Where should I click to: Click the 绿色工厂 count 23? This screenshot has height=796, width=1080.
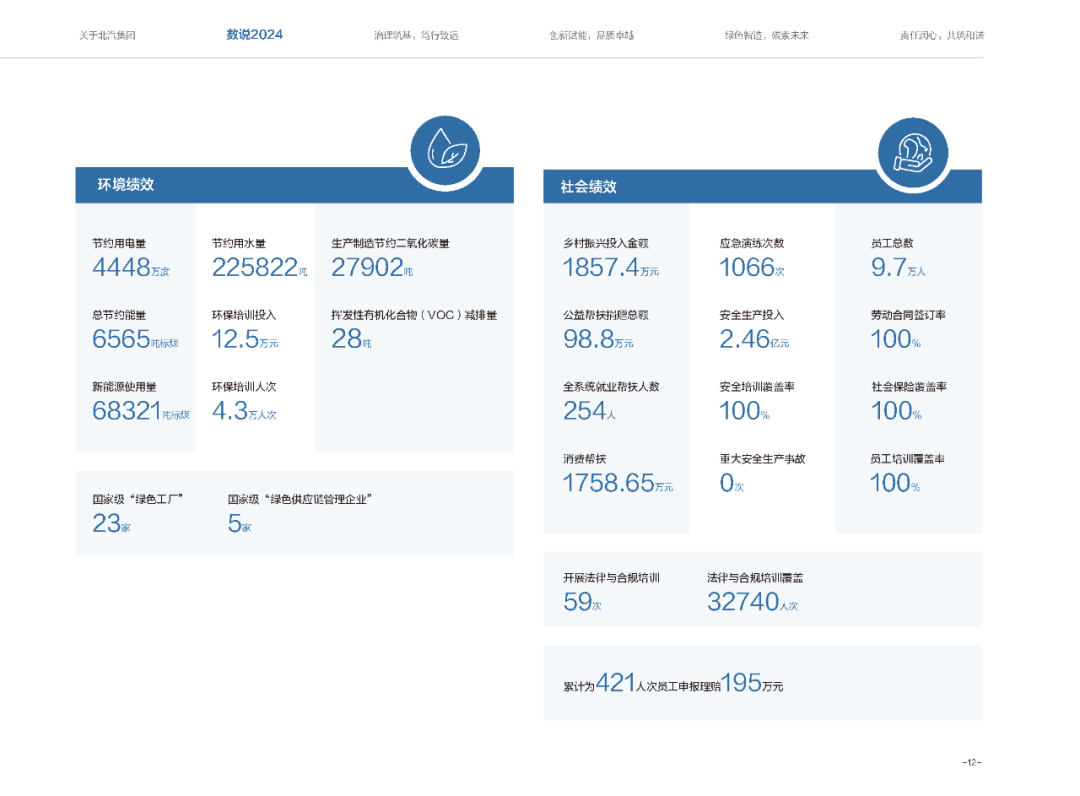(107, 524)
